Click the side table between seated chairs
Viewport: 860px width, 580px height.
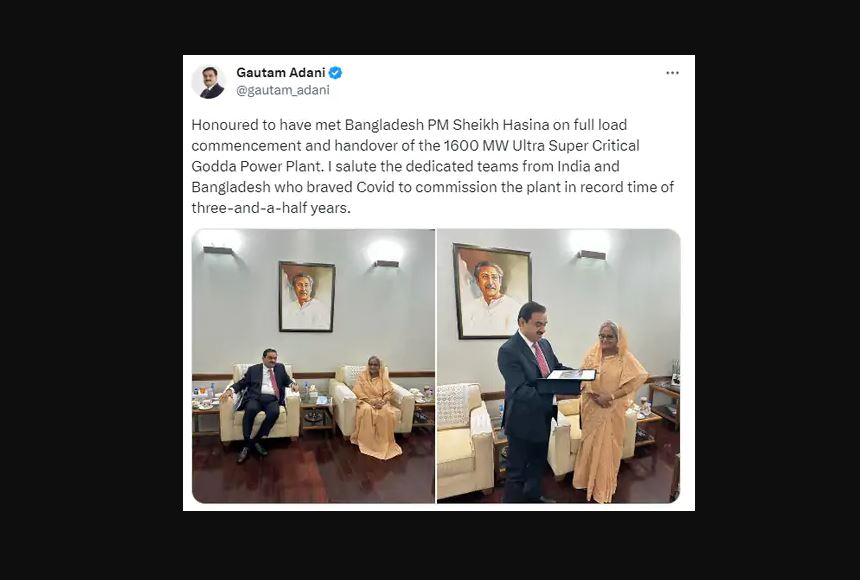point(317,414)
